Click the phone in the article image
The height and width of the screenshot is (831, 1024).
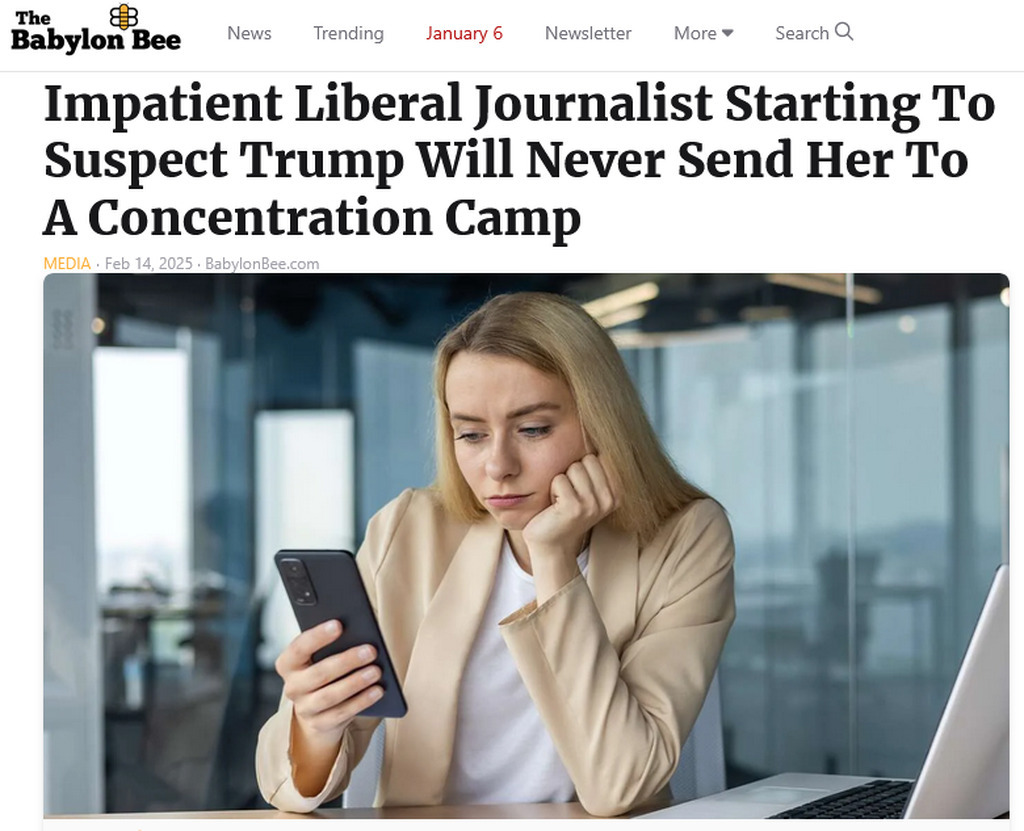[x=340, y=632]
